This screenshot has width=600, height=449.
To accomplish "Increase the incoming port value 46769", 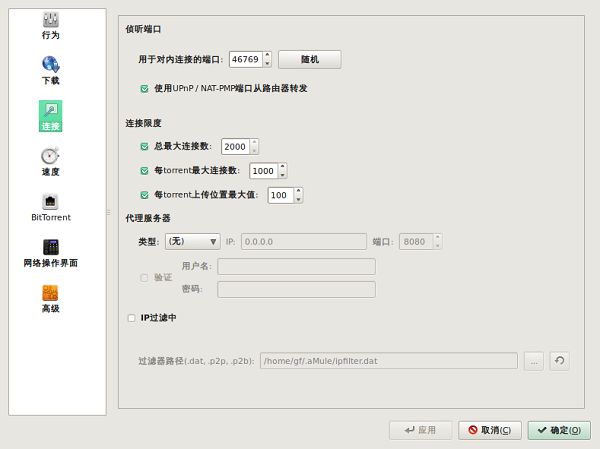I will (x=267, y=55).
